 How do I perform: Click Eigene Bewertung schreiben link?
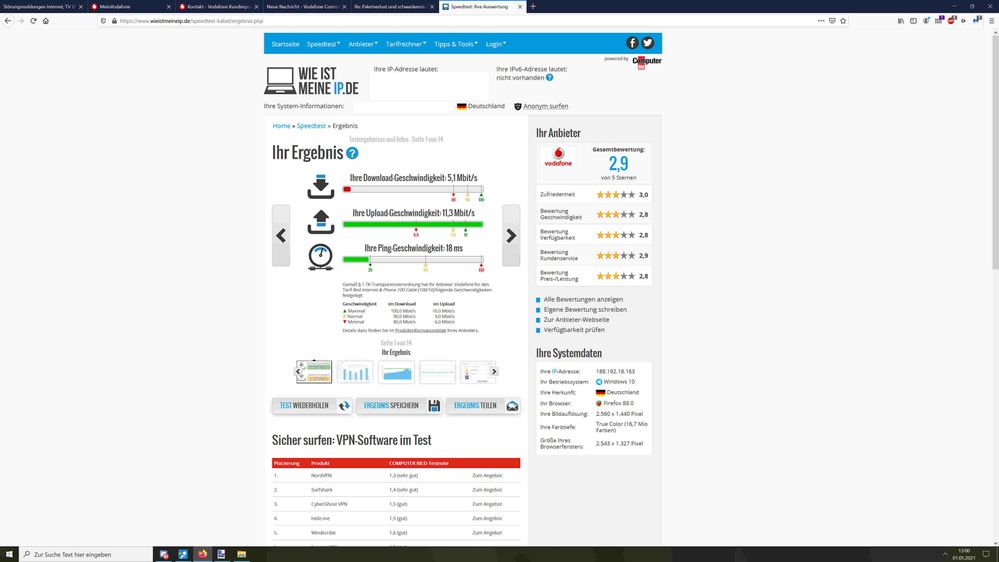pos(585,309)
